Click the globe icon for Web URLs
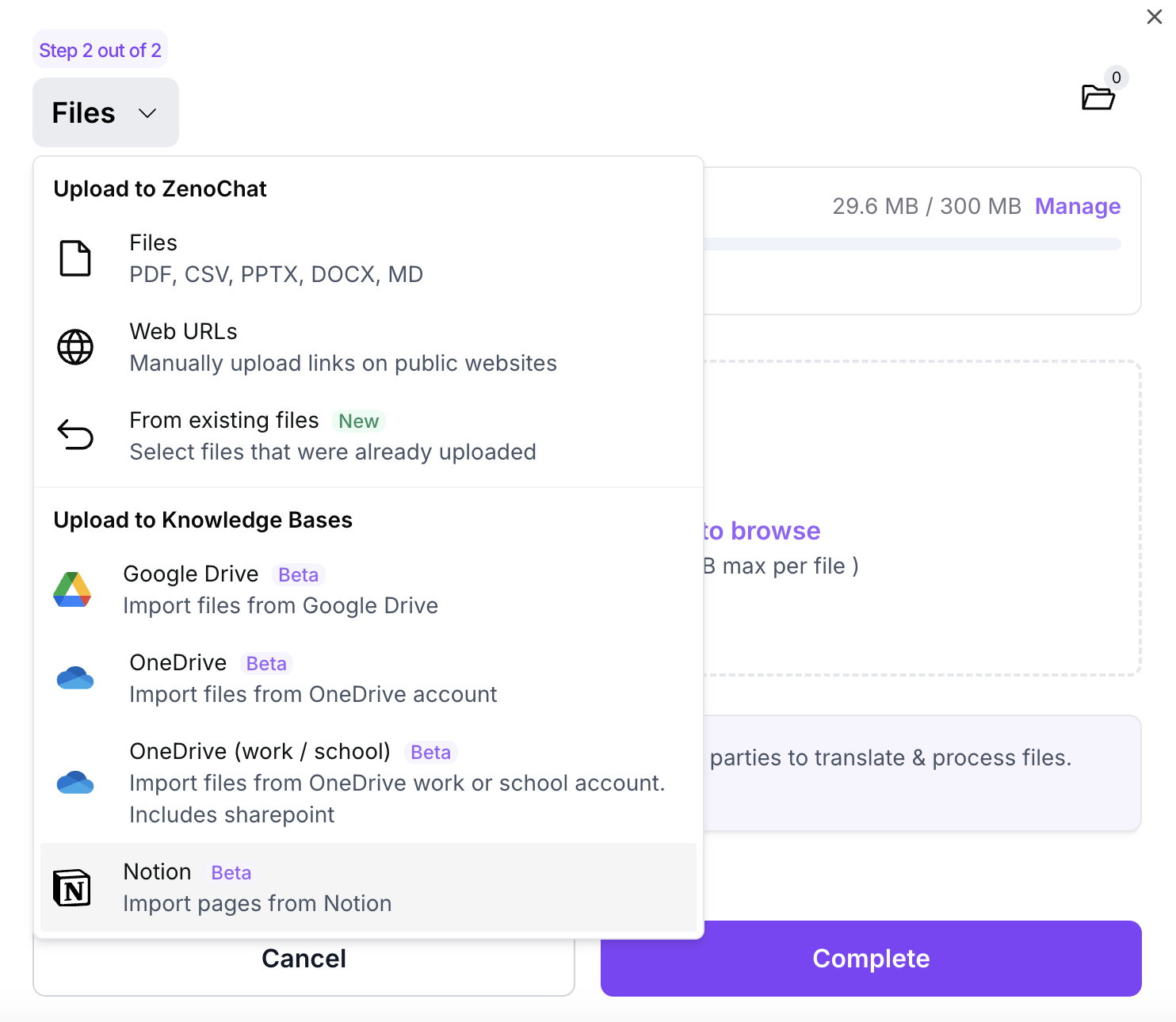 [75, 347]
